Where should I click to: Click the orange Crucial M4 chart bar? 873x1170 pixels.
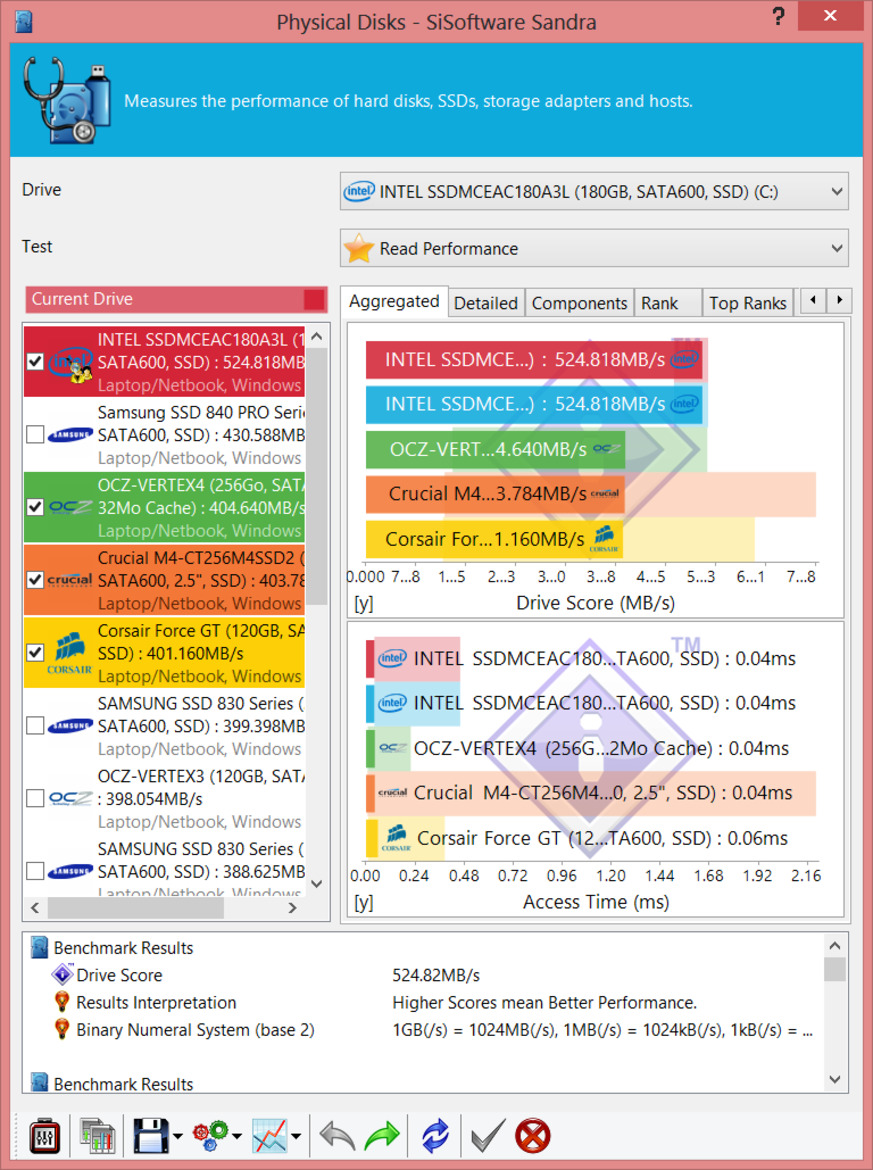point(495,494)
